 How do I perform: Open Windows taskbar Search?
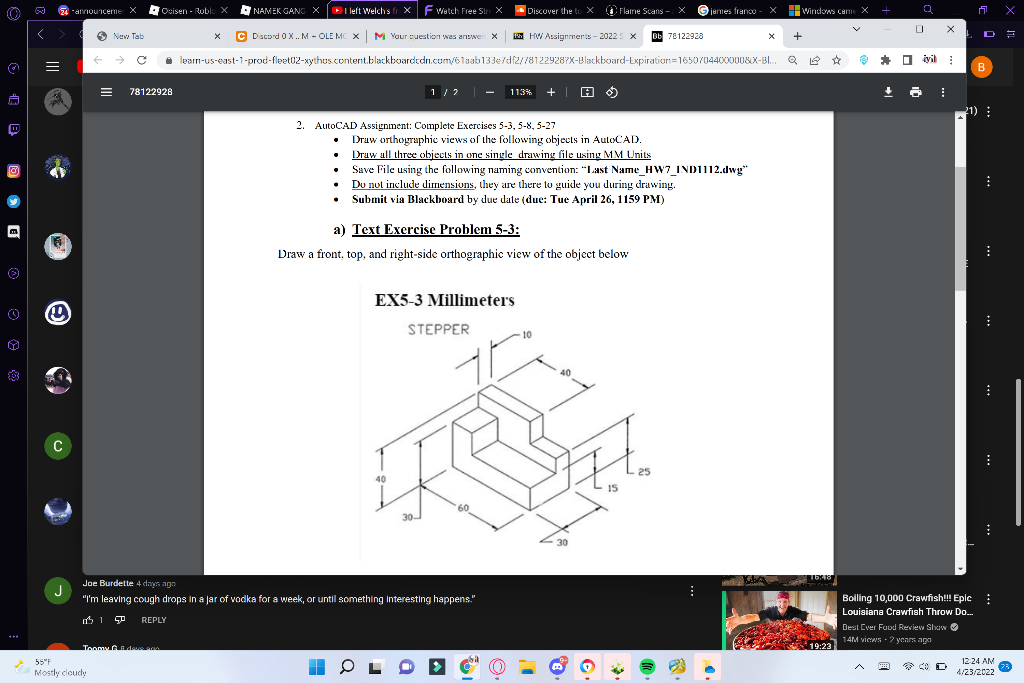point(347,667)
